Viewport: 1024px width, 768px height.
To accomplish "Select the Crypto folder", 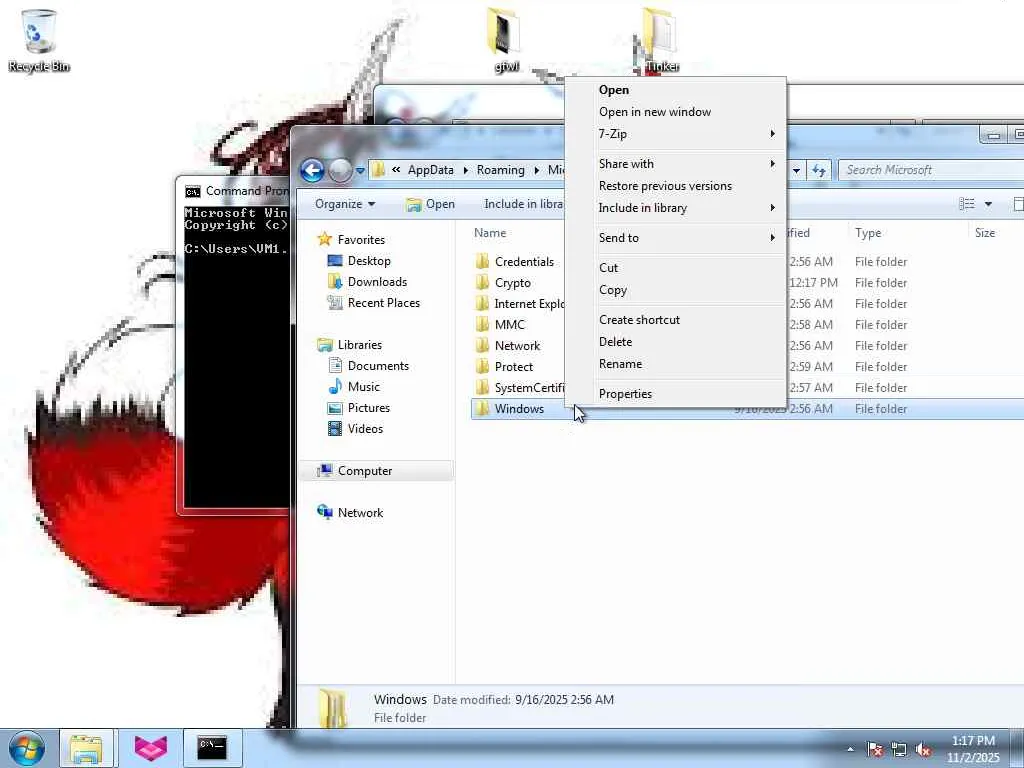I will point(504,283).
